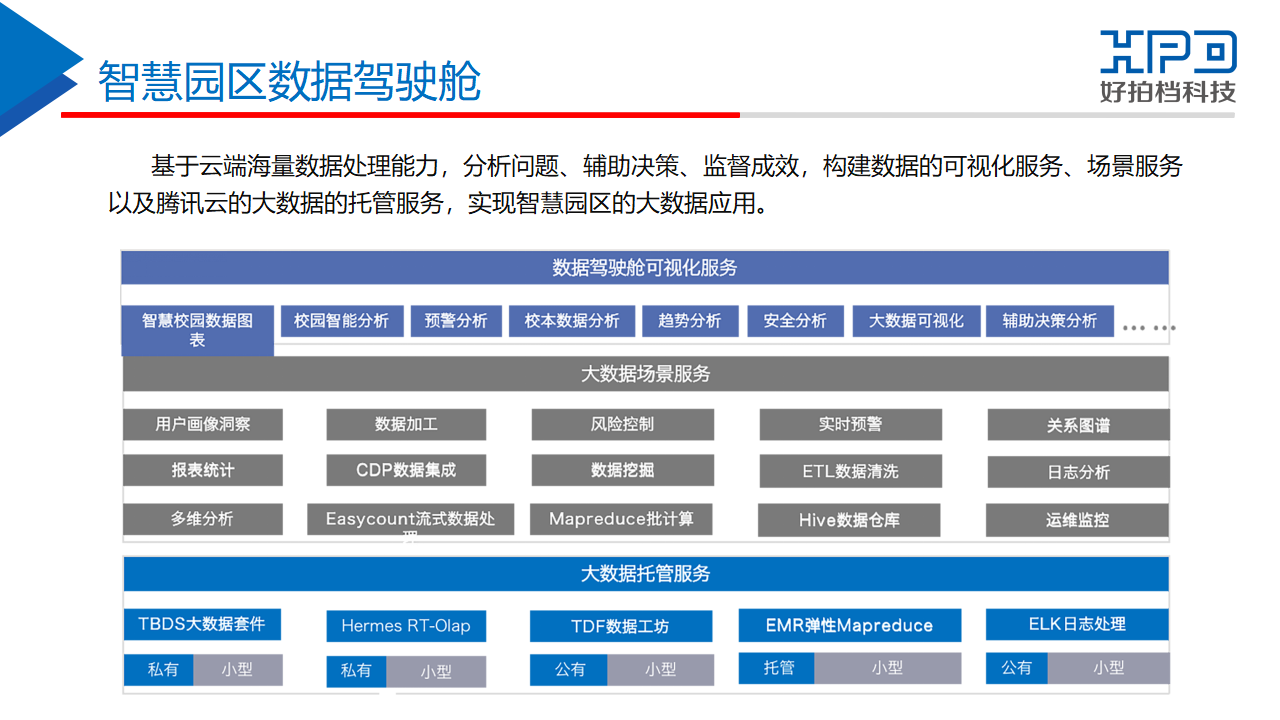Click the HPD 好拍档科技 logo
The height and width of the screenshot is (720, 1280).
1168,67
